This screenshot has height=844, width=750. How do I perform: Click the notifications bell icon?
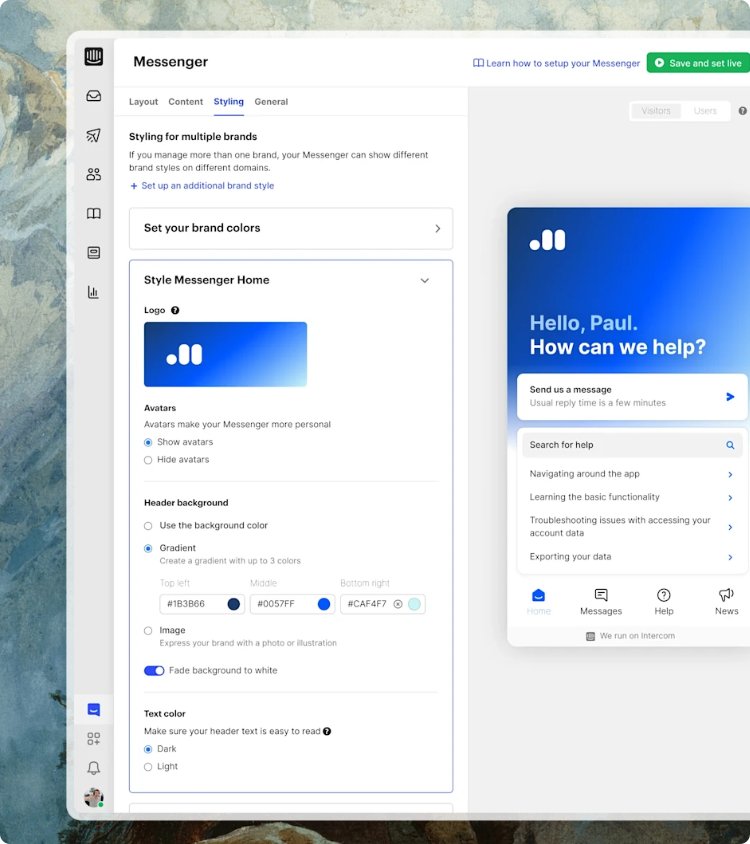point(93,768)
